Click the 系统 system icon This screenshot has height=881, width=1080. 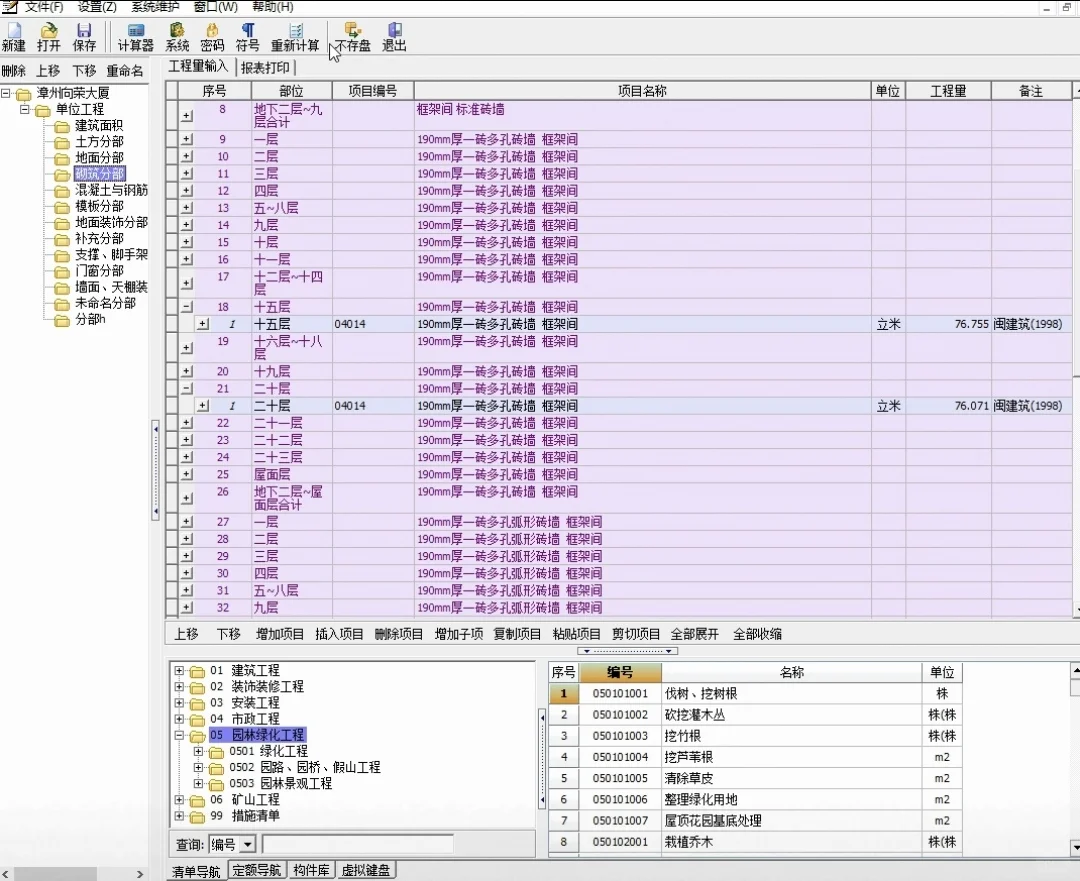177,37
